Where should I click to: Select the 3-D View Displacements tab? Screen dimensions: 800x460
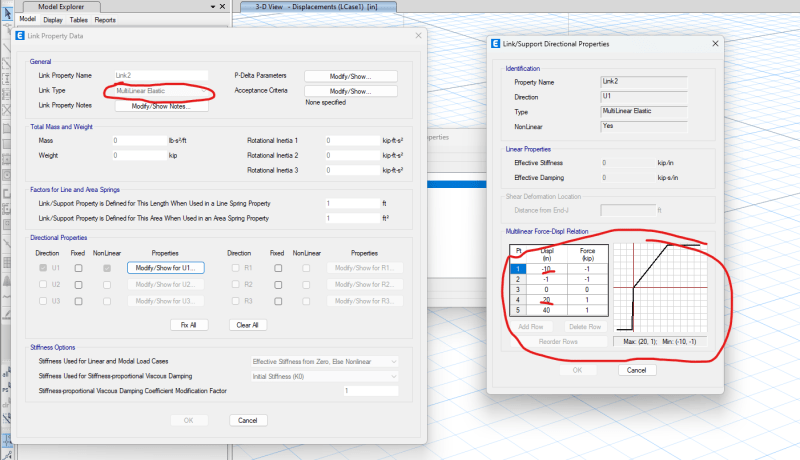coord(316,7)
